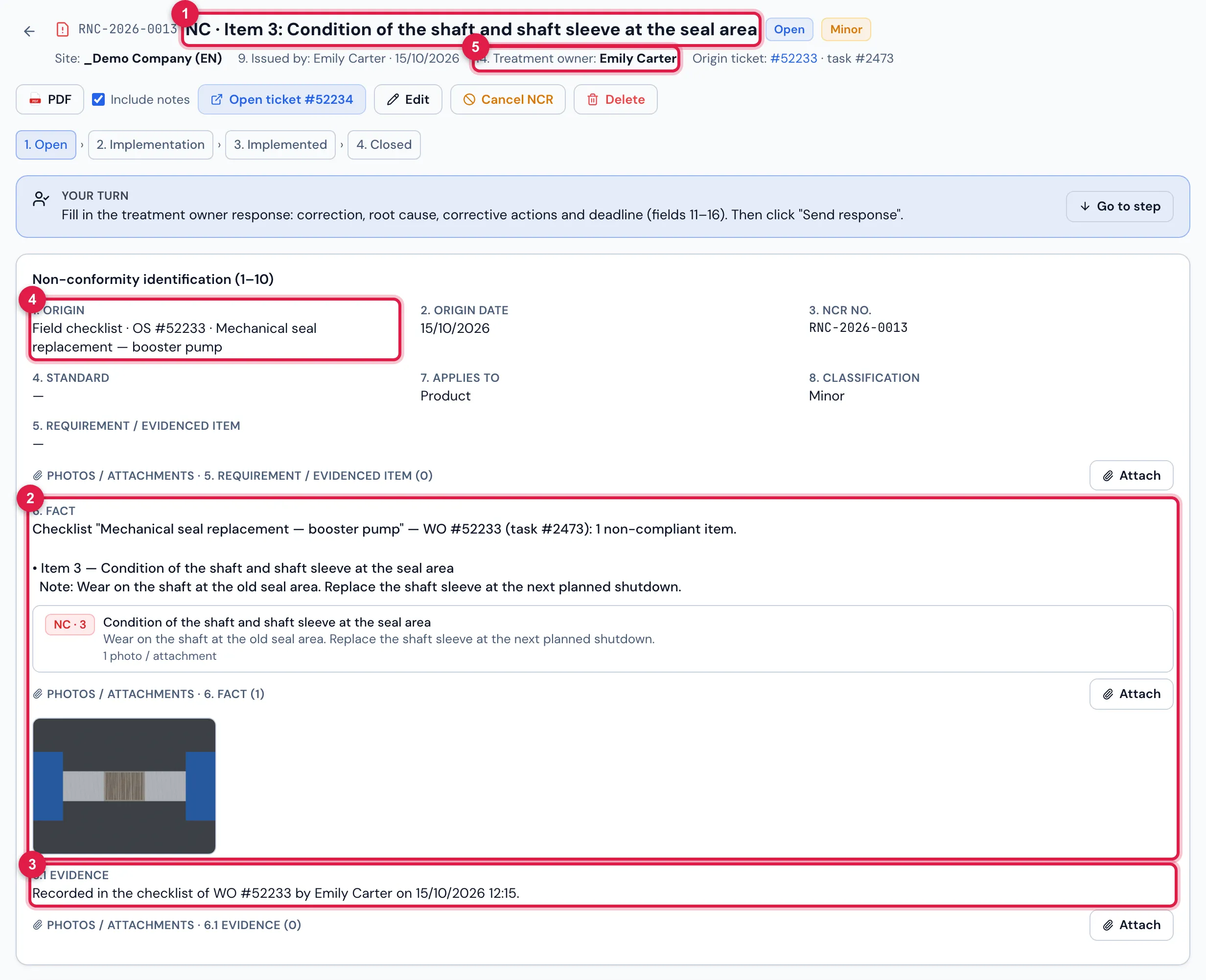Select the 2. Implementation step
1206x980 pixels.
click(151, 144)
